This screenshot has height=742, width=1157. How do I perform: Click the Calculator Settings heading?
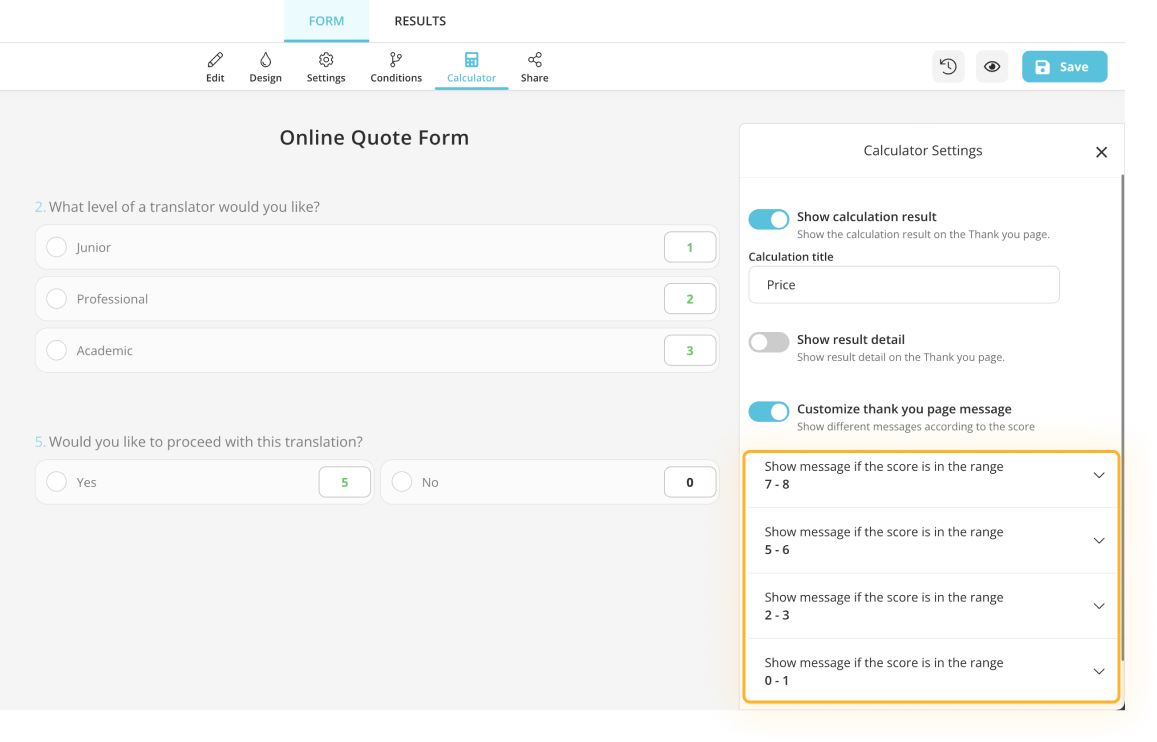[x=922, y=150]
